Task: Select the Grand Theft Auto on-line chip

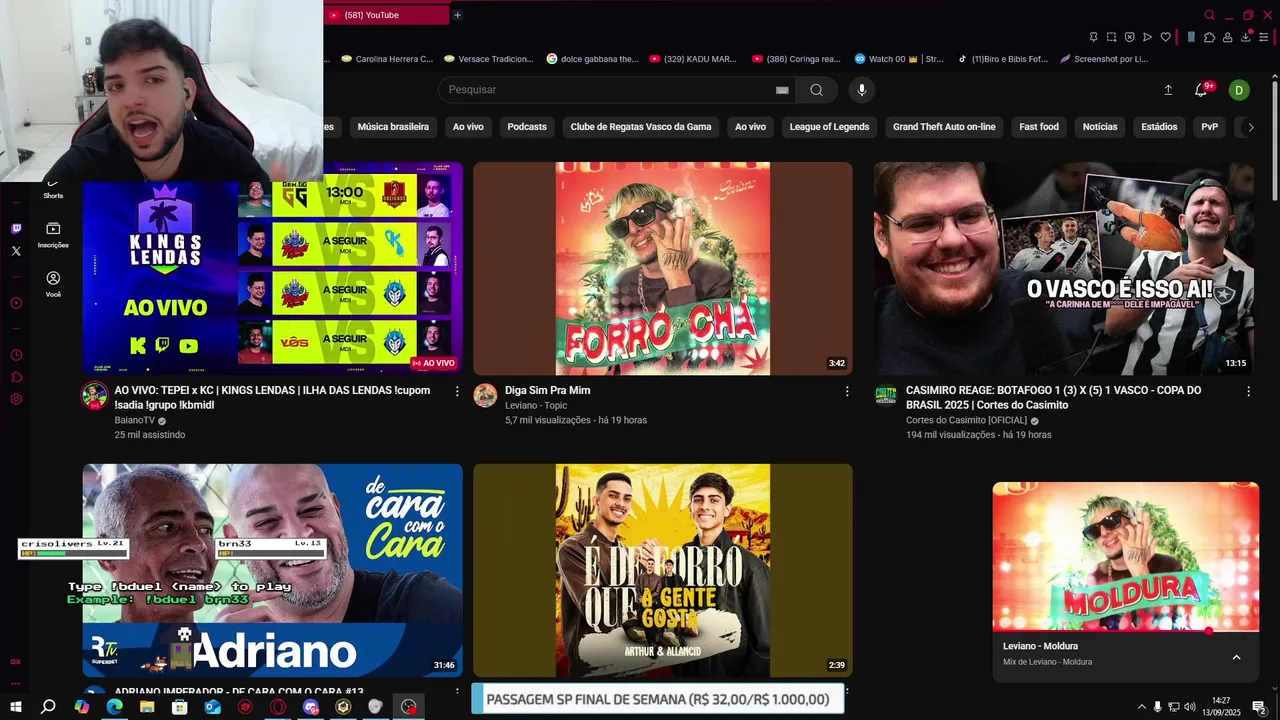Action: (944, 127)
